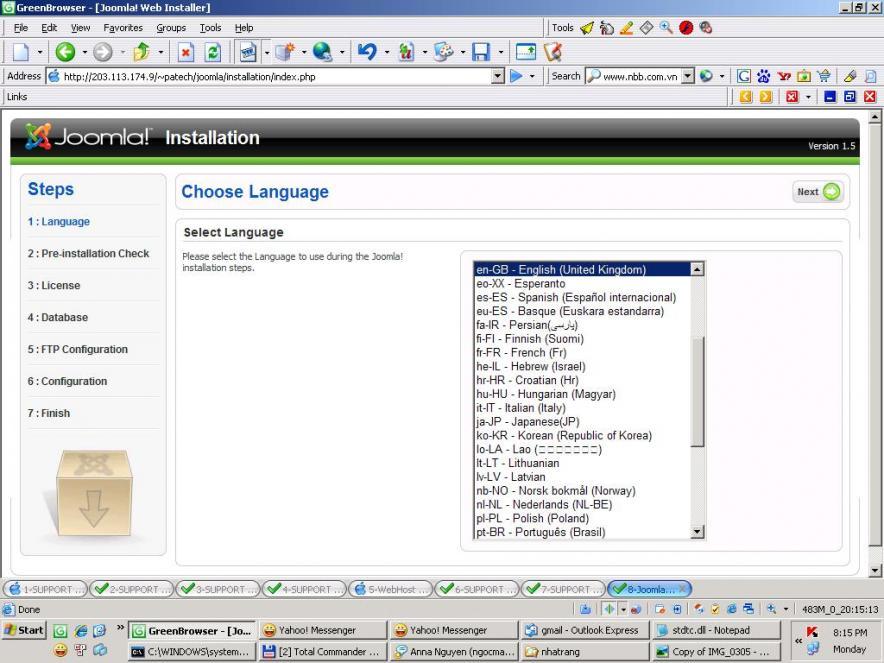The width and height of the screenshot is (884, 663).
Task: Expand the dropdown beside the Undo icon
Action: 387,52
